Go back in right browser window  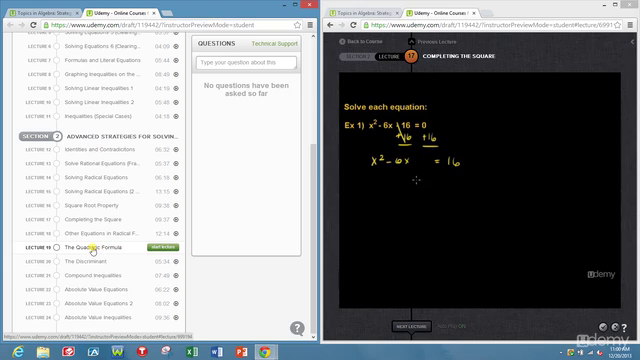[330, 25]
